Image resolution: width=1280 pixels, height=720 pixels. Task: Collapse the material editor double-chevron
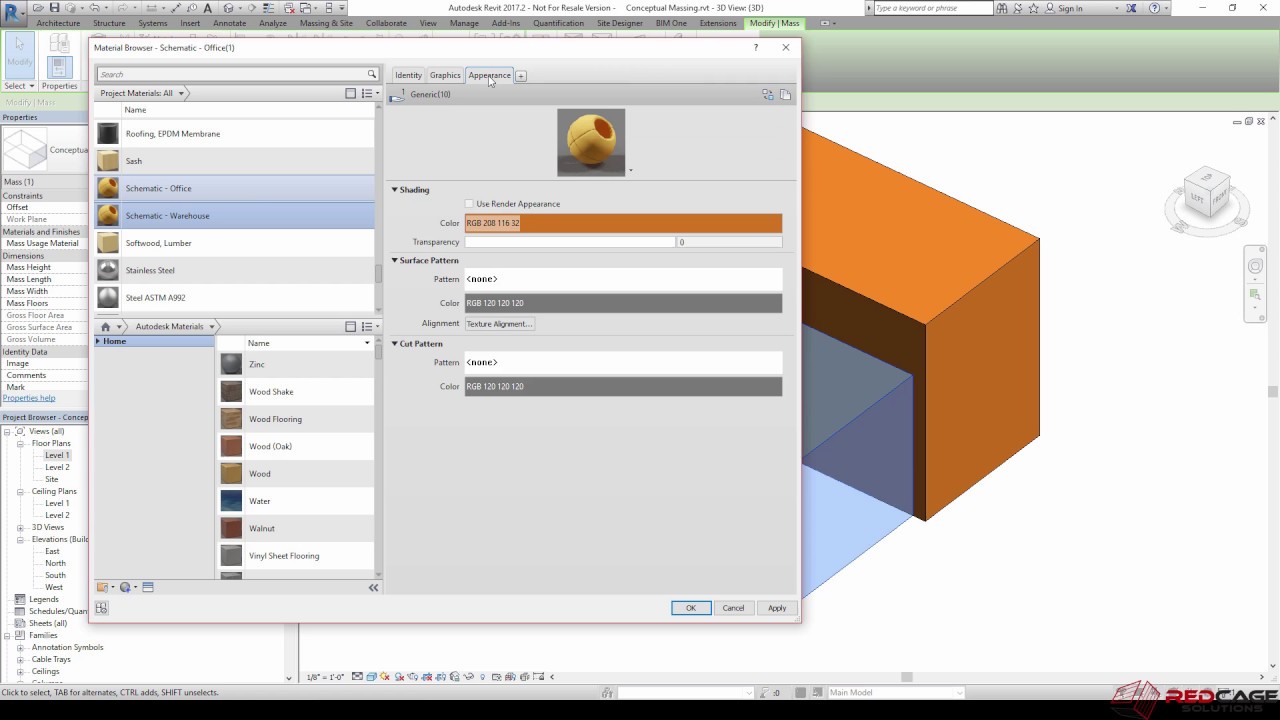[x=374, y=587]
